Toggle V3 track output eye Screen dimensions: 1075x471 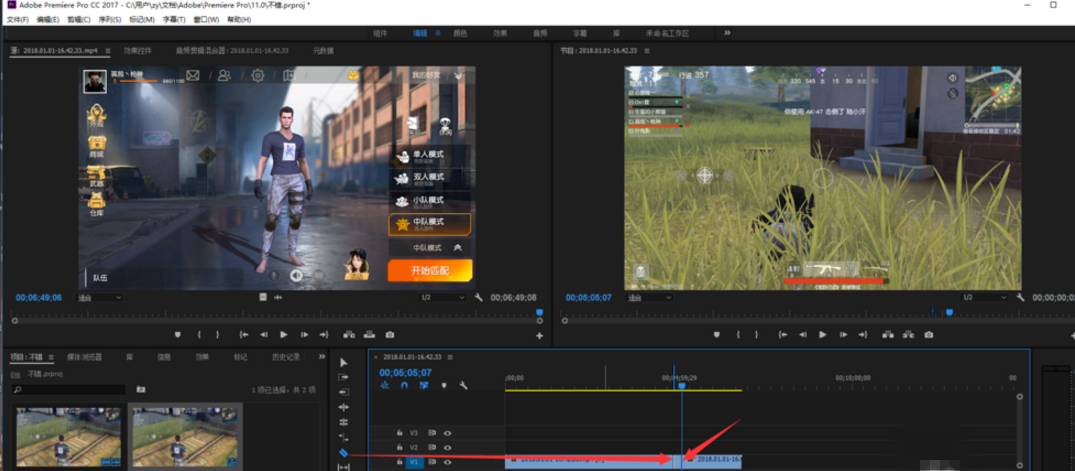[447, 433]
